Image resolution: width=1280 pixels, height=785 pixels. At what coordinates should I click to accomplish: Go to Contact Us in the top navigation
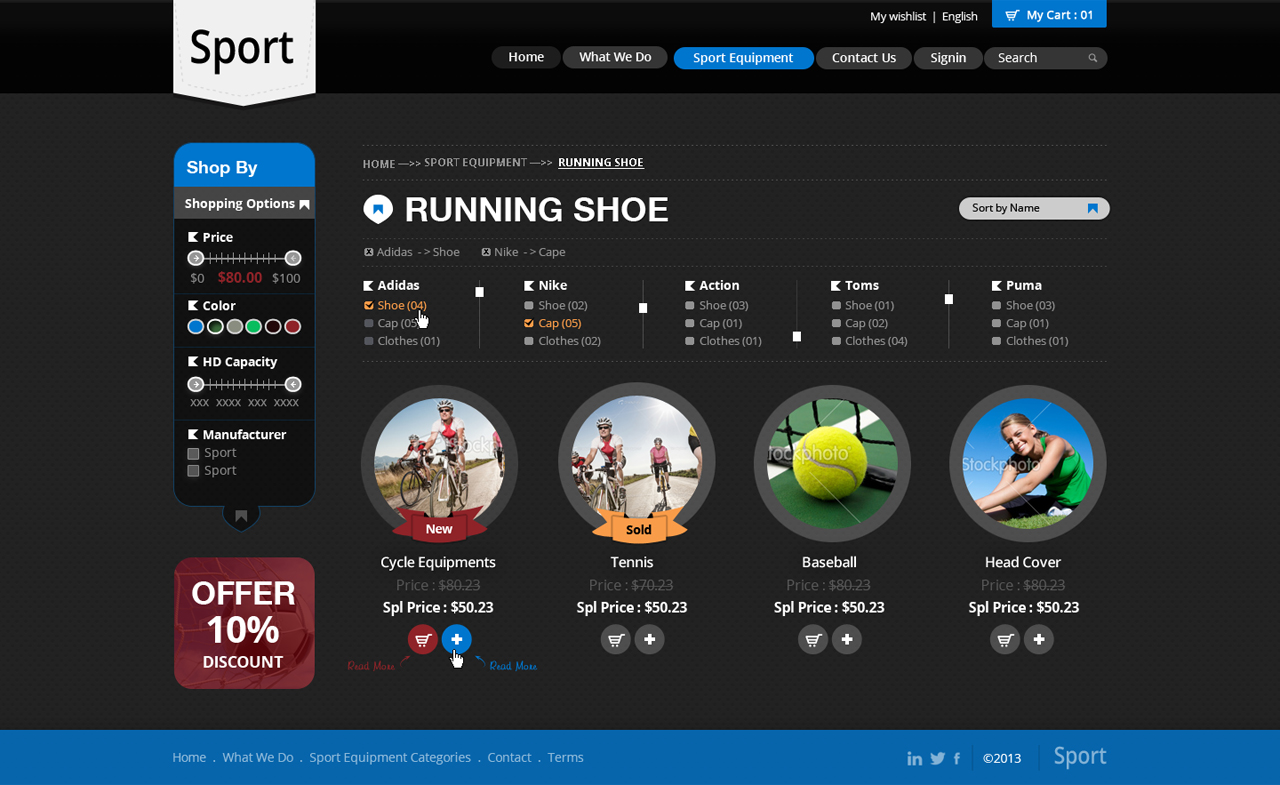click(863, 58)
